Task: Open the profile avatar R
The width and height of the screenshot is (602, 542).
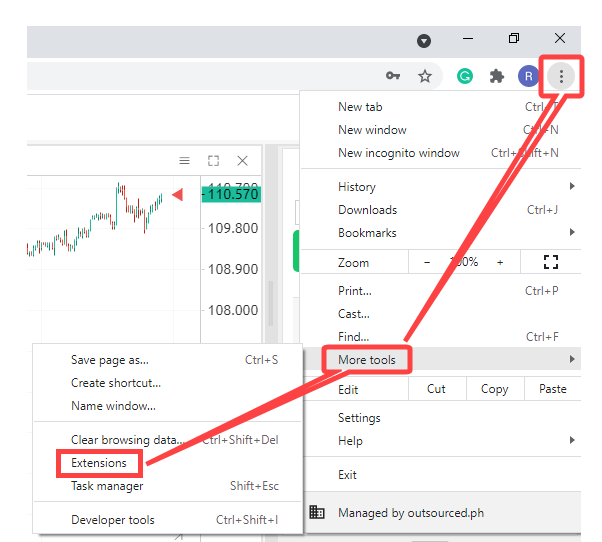Action: (528, 76)
